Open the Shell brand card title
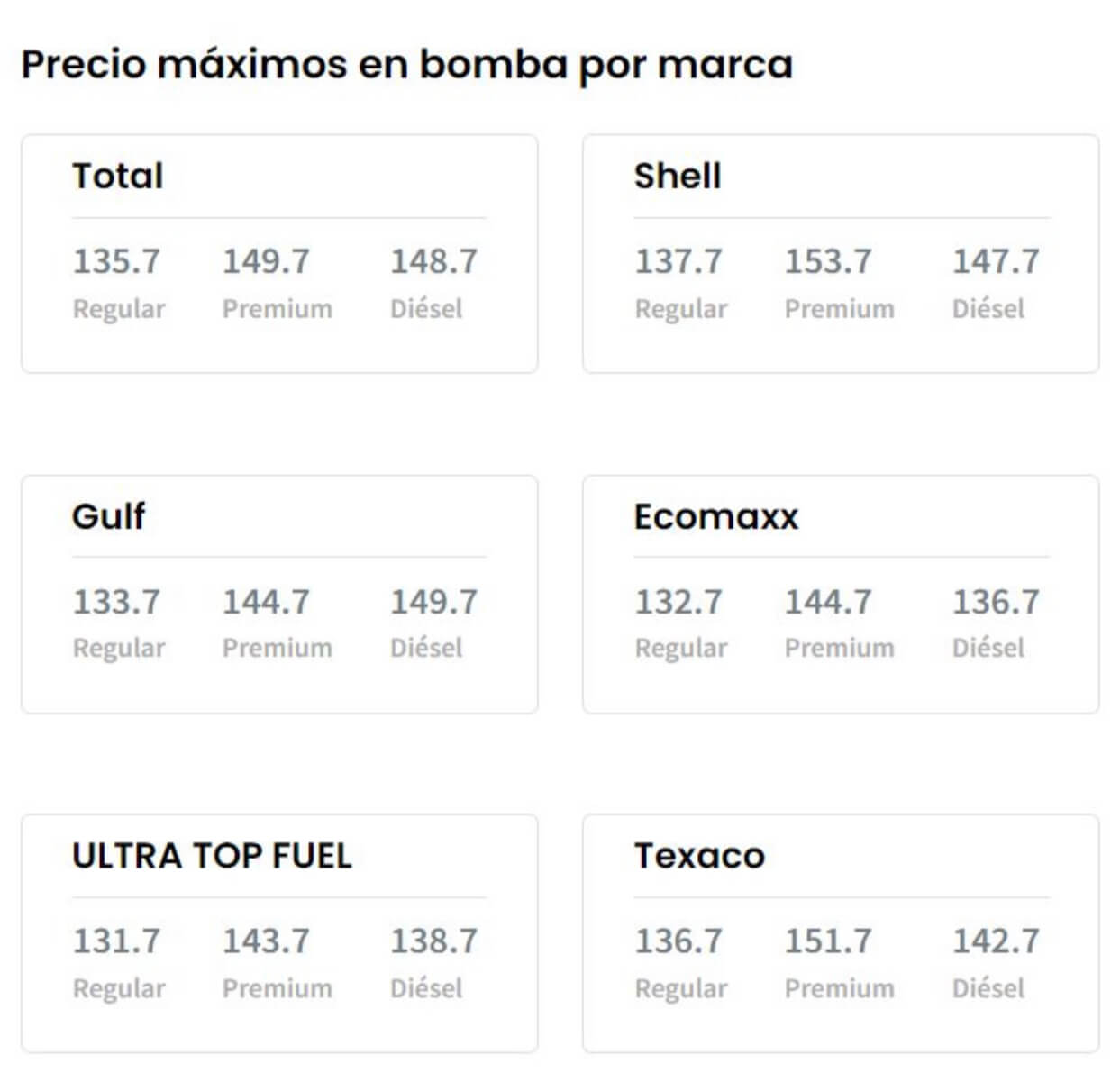Screen dimensions: 1120x1091 [x=678, y=176]
